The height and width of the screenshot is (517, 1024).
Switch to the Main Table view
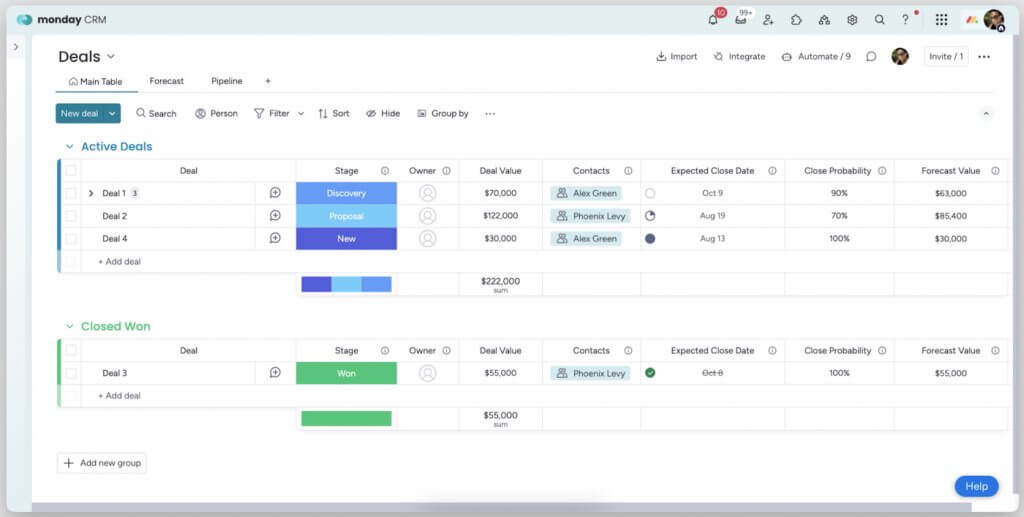point(95,82)
